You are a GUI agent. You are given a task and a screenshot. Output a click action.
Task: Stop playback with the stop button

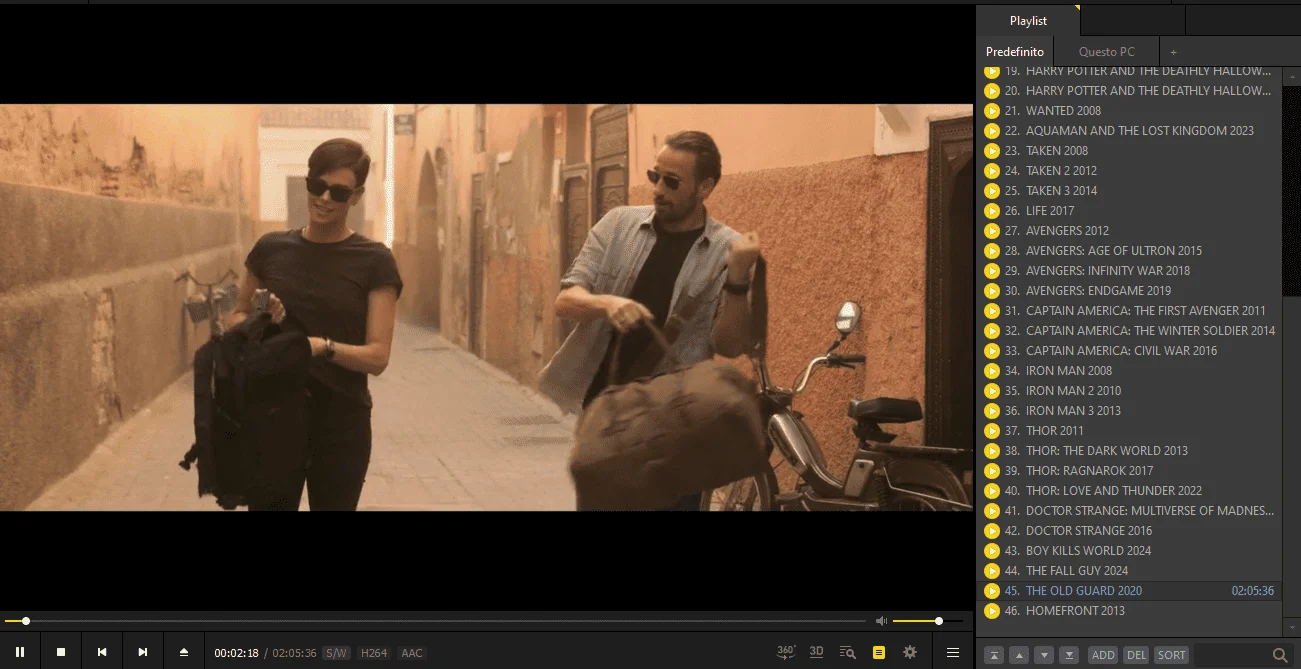[61, 652]
